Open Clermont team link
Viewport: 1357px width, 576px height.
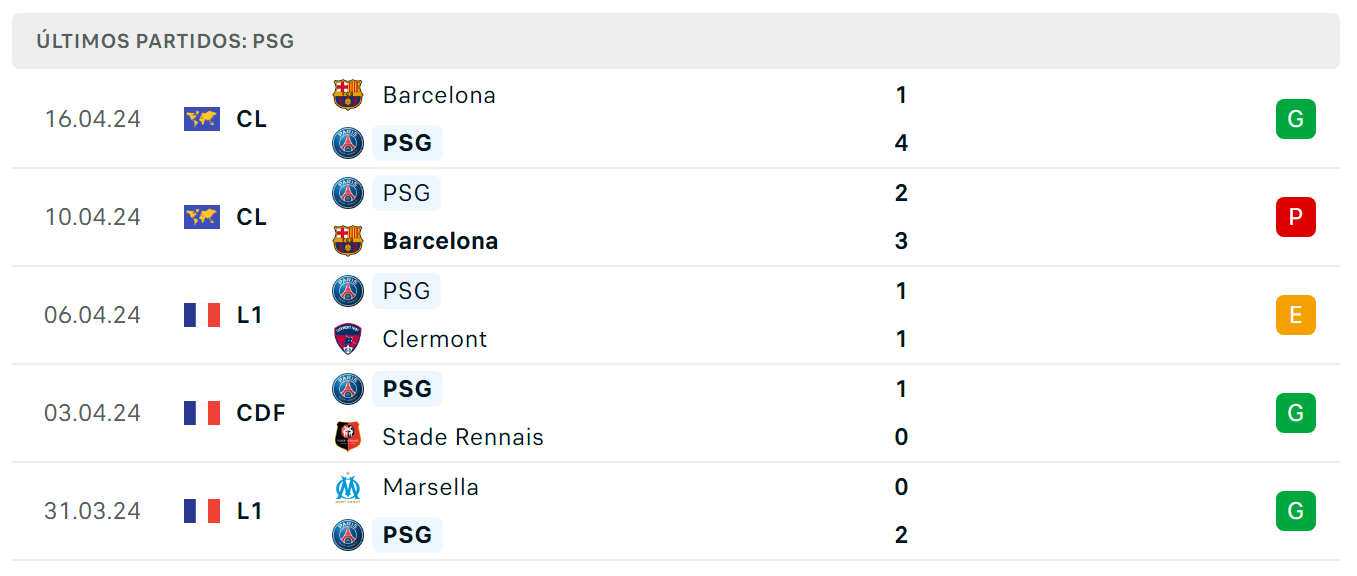tap(435, 339)
